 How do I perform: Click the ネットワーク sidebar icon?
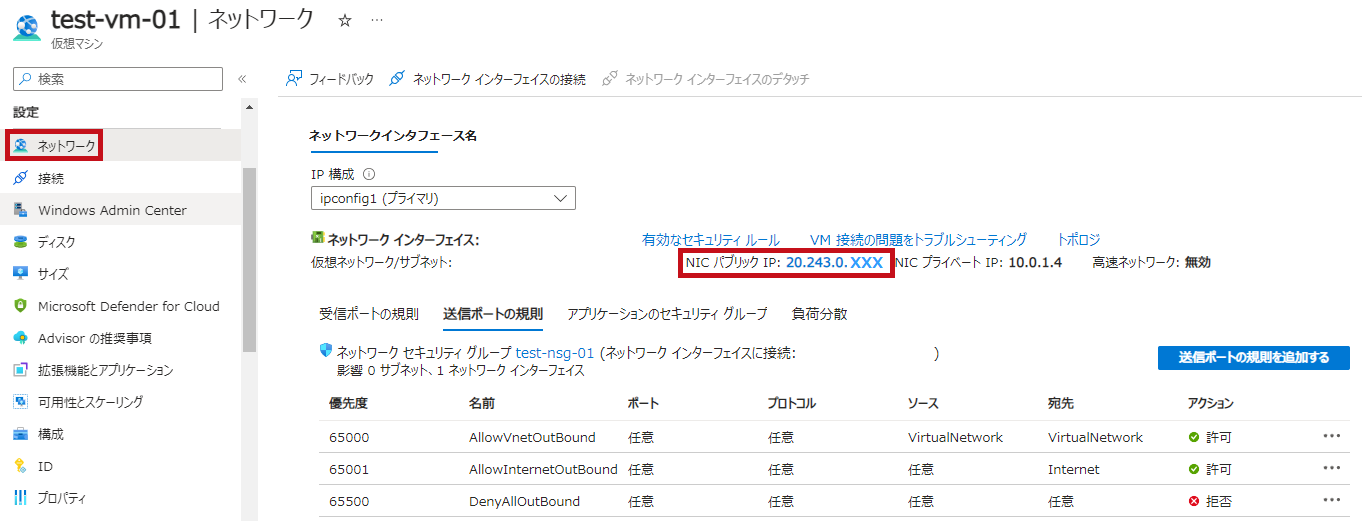click(21, 146)
